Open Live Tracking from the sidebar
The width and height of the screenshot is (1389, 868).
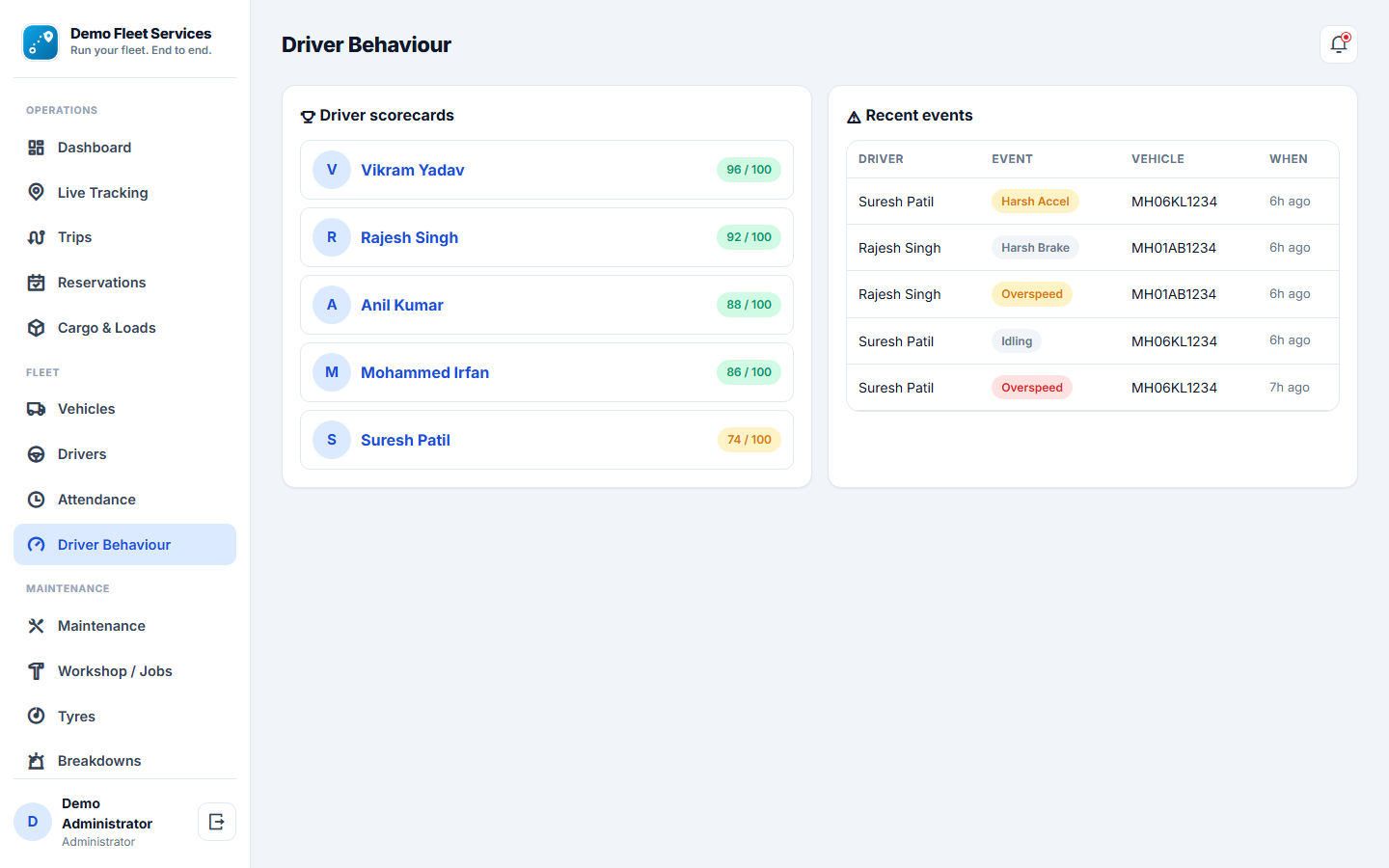(x=124, y=193)
